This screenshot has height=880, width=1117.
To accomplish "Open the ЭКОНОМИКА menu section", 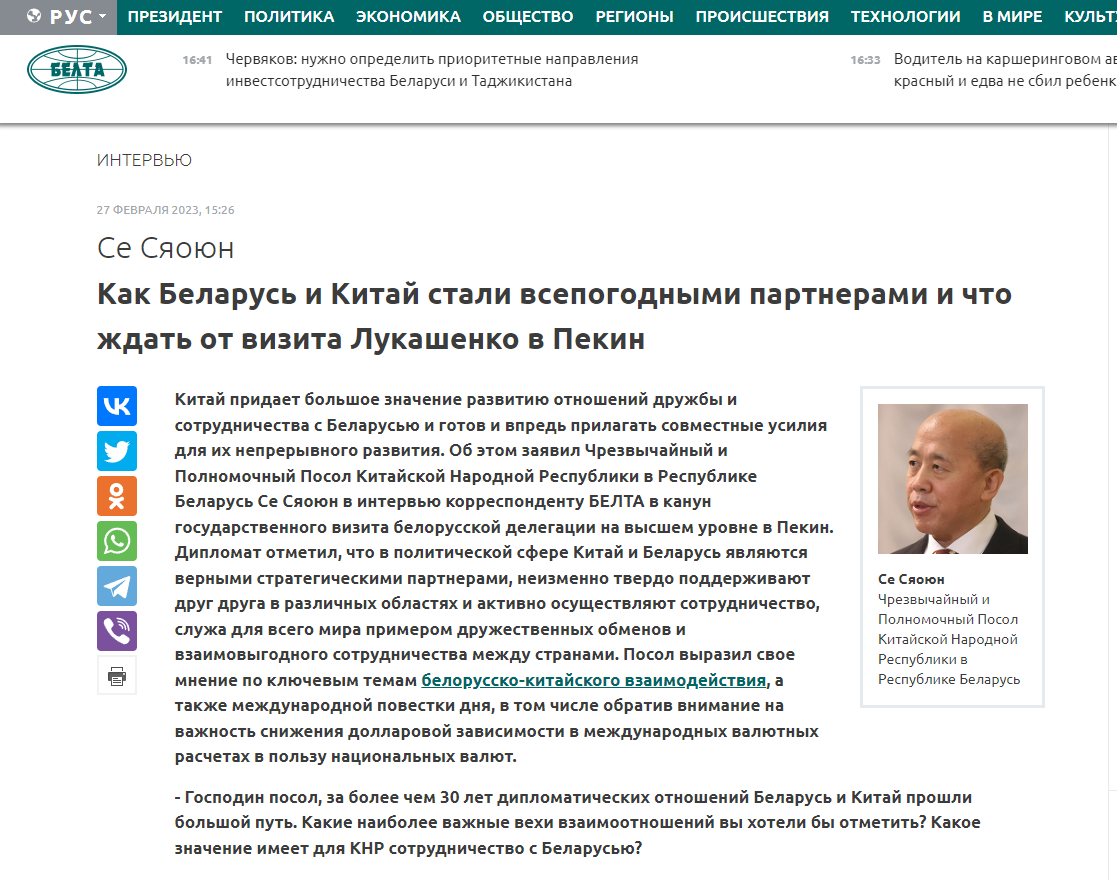I will click(x=408, y=16).
